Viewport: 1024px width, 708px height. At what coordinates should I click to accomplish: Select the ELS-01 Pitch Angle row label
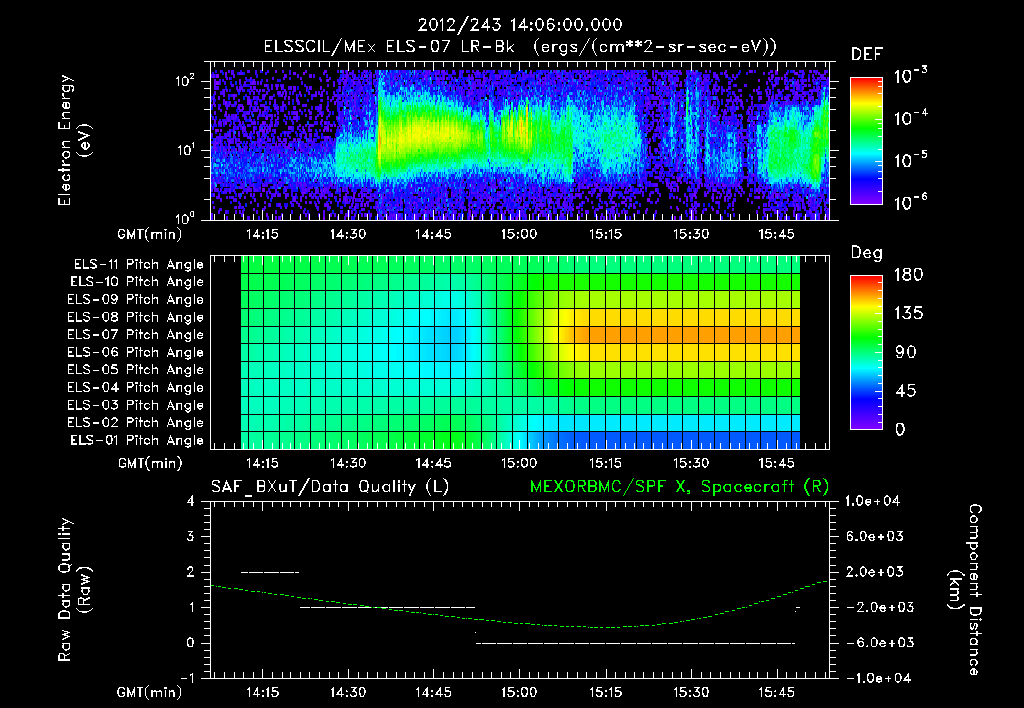[136, 440]
